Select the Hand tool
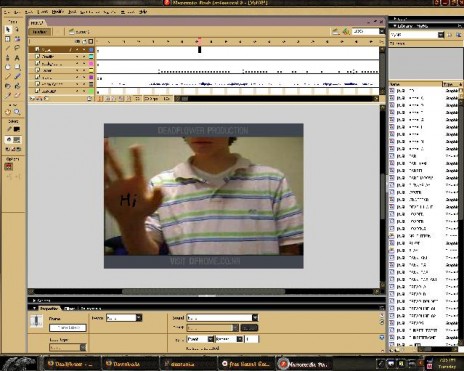Viewport: 464px width, 371px height. 8,112
